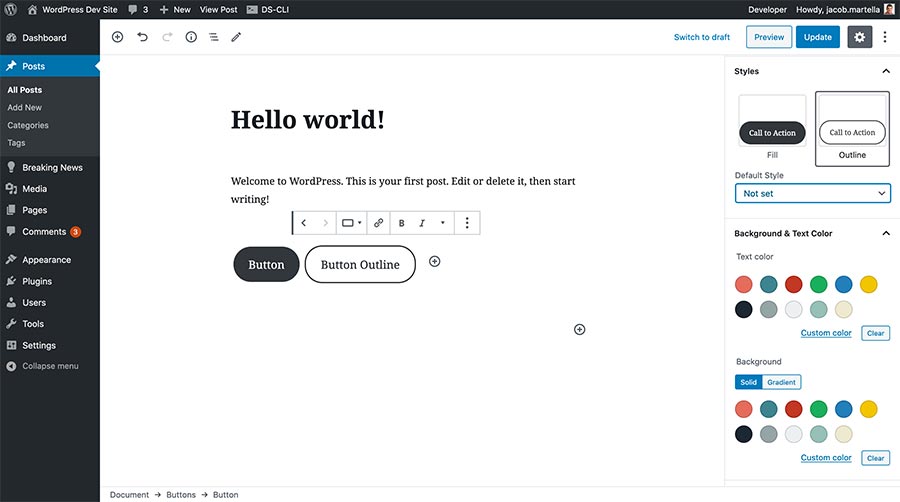
Task: Pick yellow text color swatch
Action: [x=868, y=284]
